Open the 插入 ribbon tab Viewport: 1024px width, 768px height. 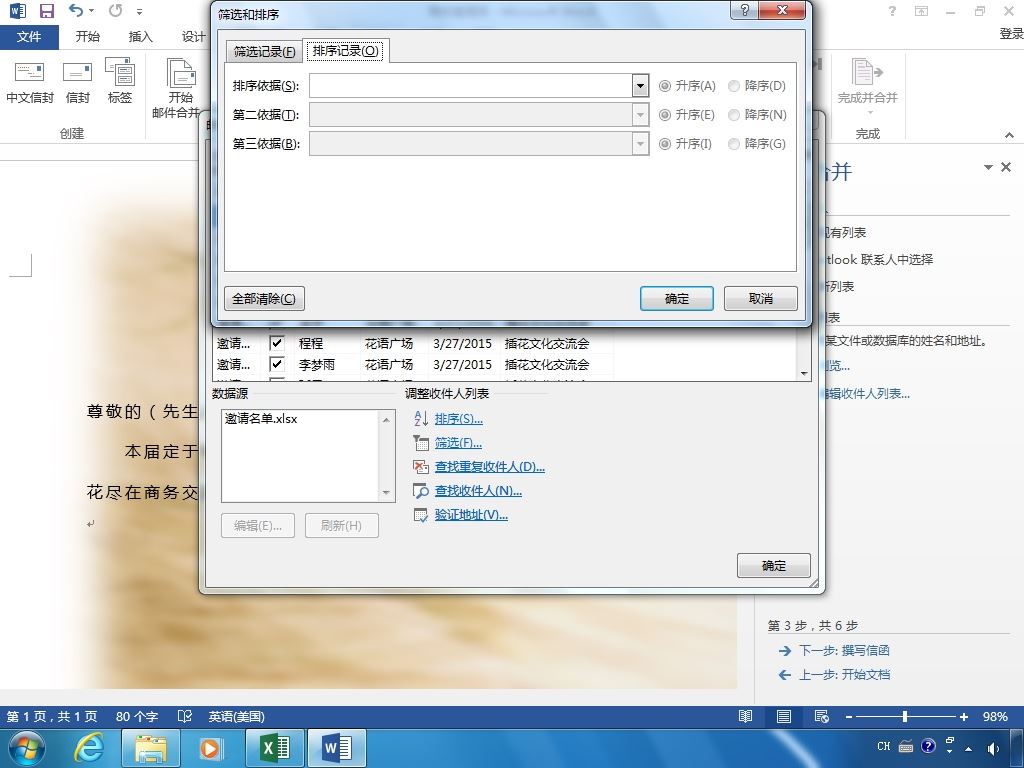pyautogui.click(x=140, y=37)
